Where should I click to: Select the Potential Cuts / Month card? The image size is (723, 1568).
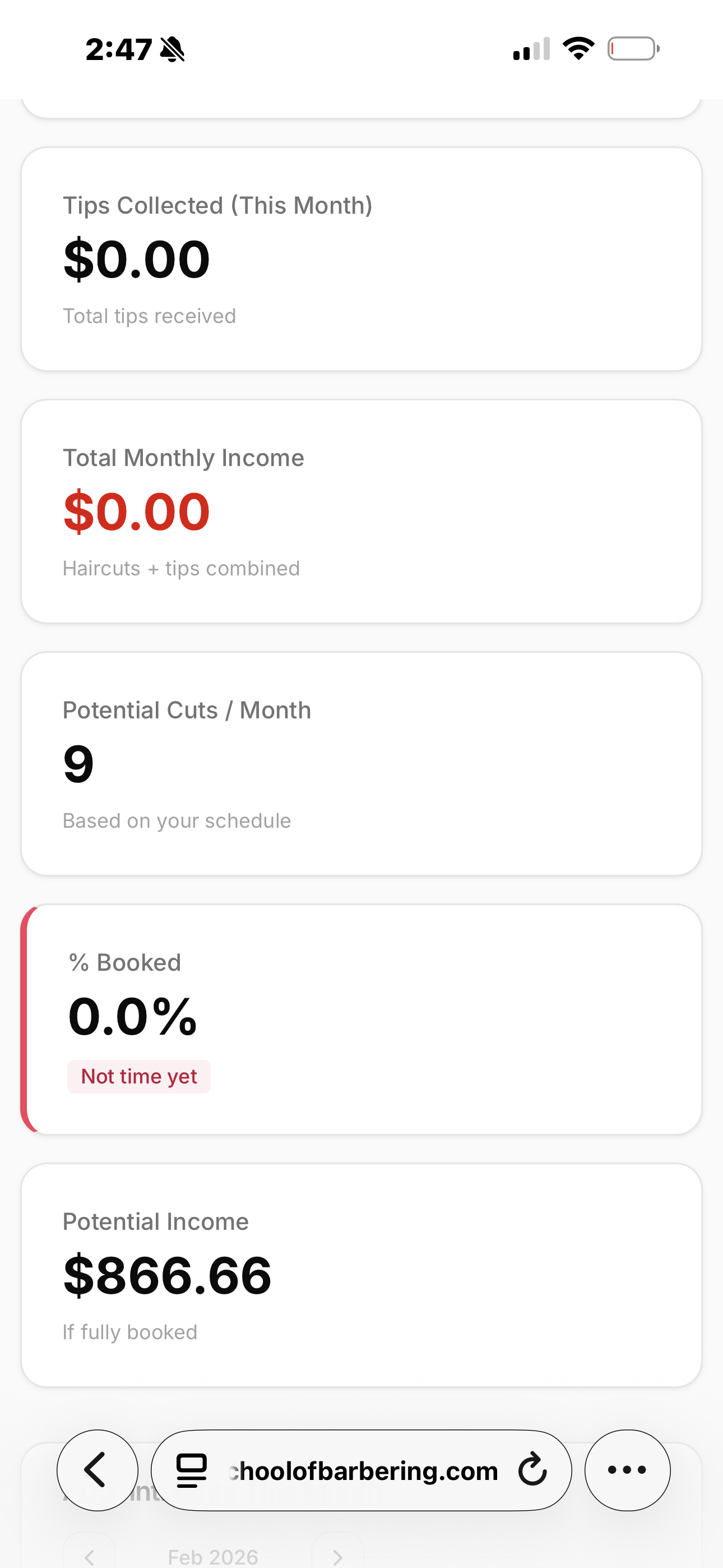click(x=361, y=763)
